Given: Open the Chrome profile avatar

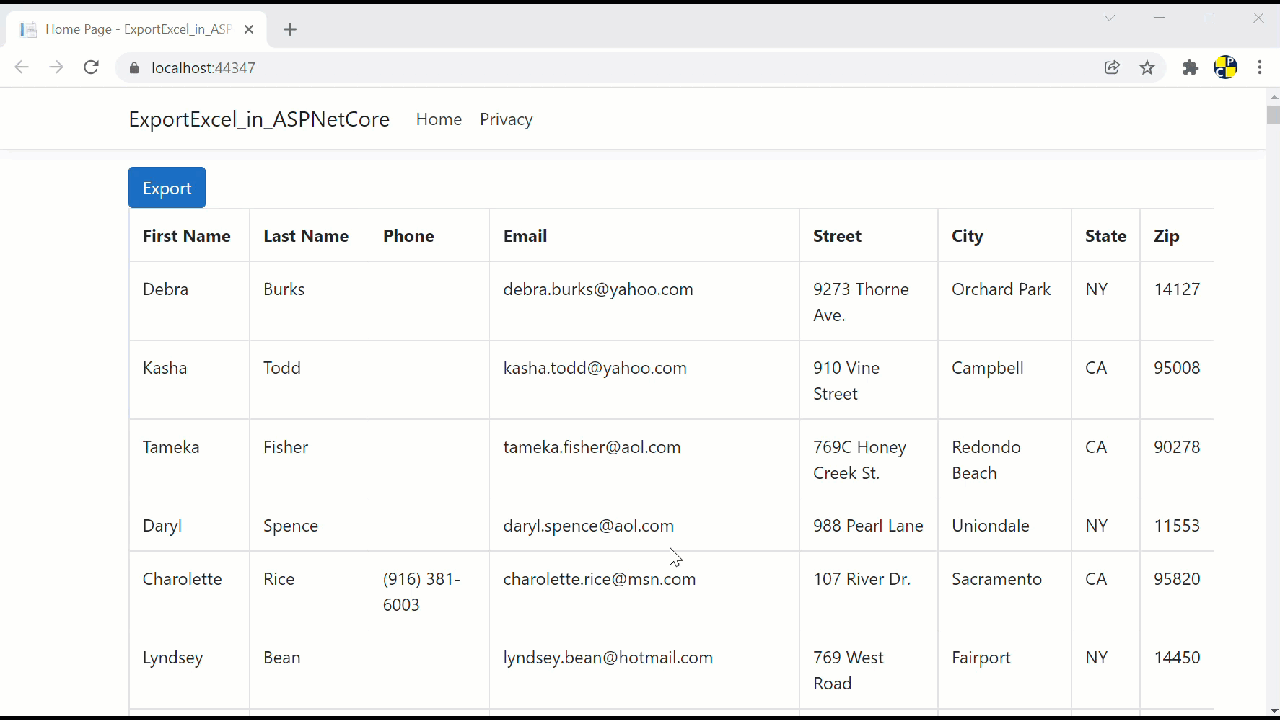Looking at the screenshot, I should (1226, 68).
